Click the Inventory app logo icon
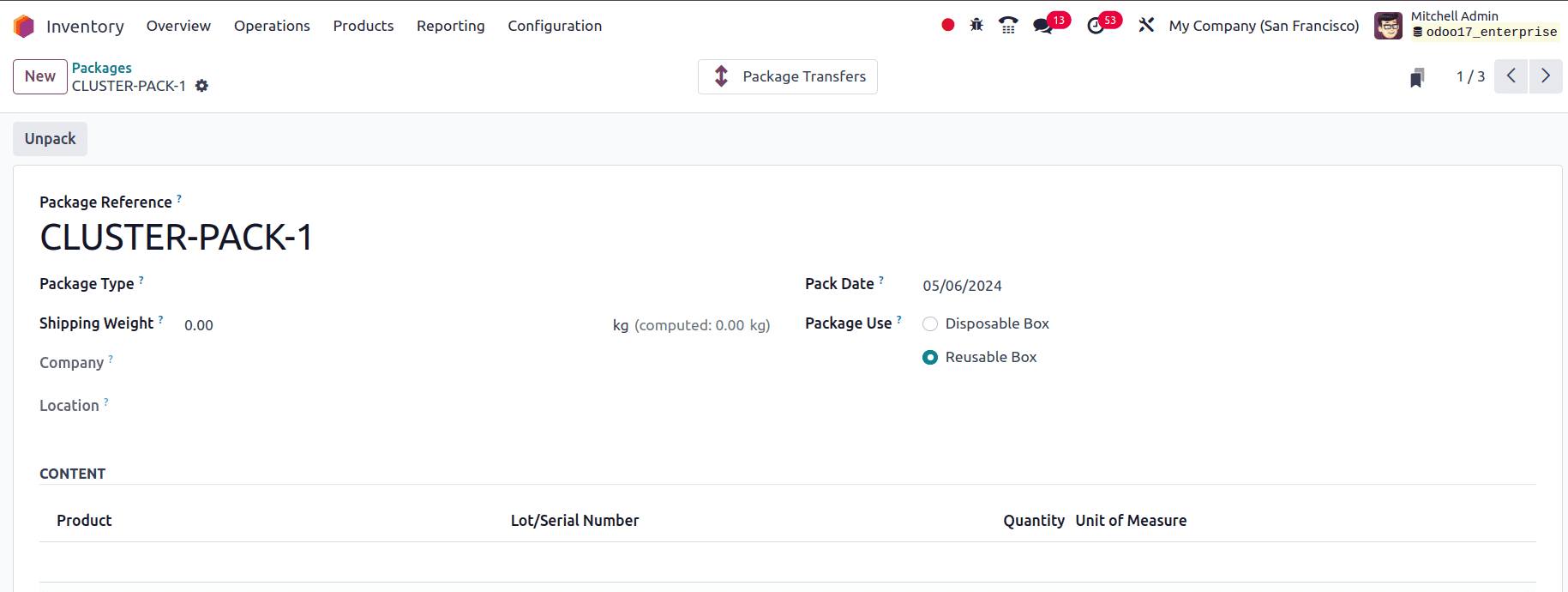This screenshot has width=1568, height=592. pyautogui.click(x=24, y=26)
